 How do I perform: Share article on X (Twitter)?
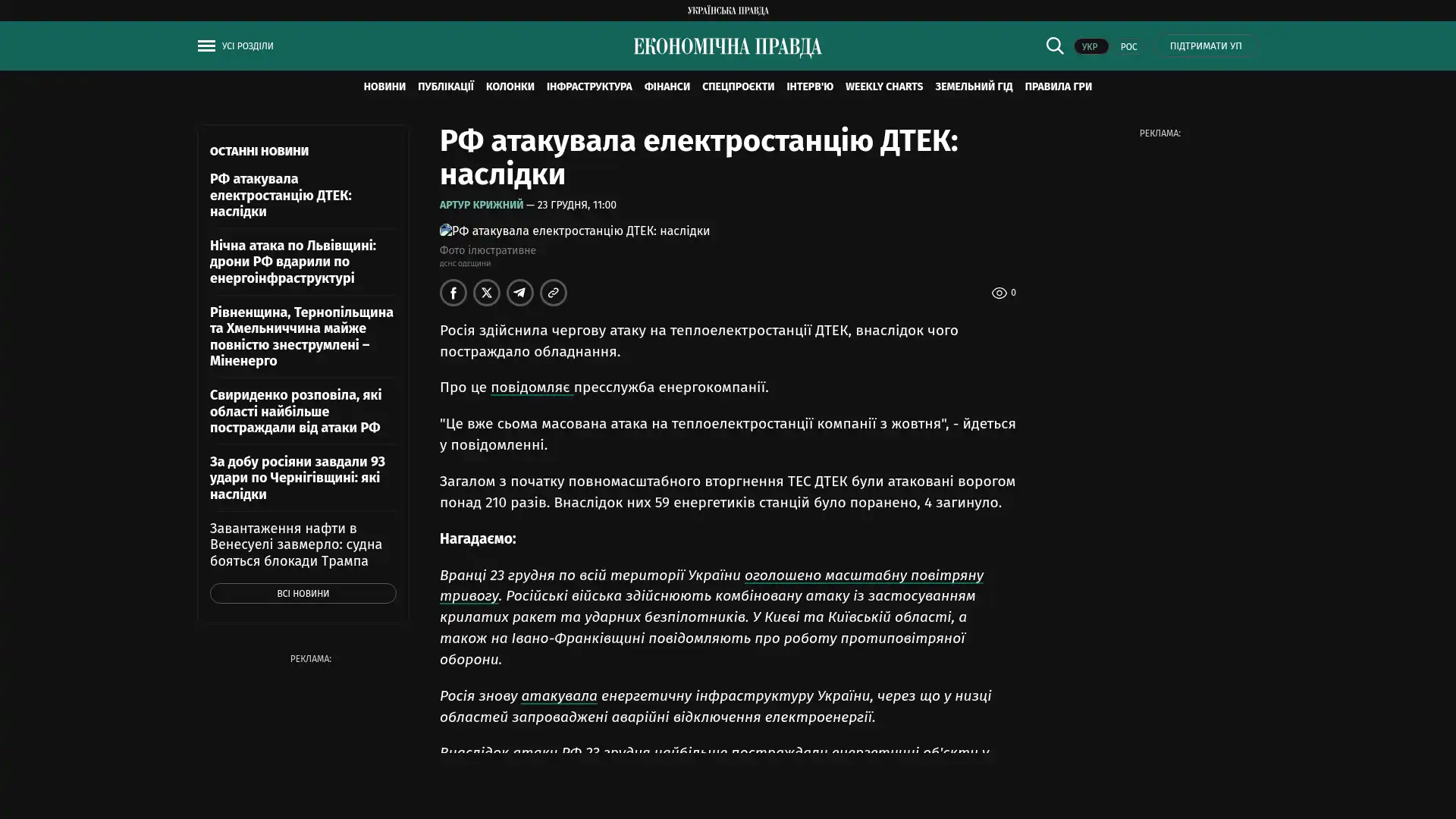click(486, 293)
